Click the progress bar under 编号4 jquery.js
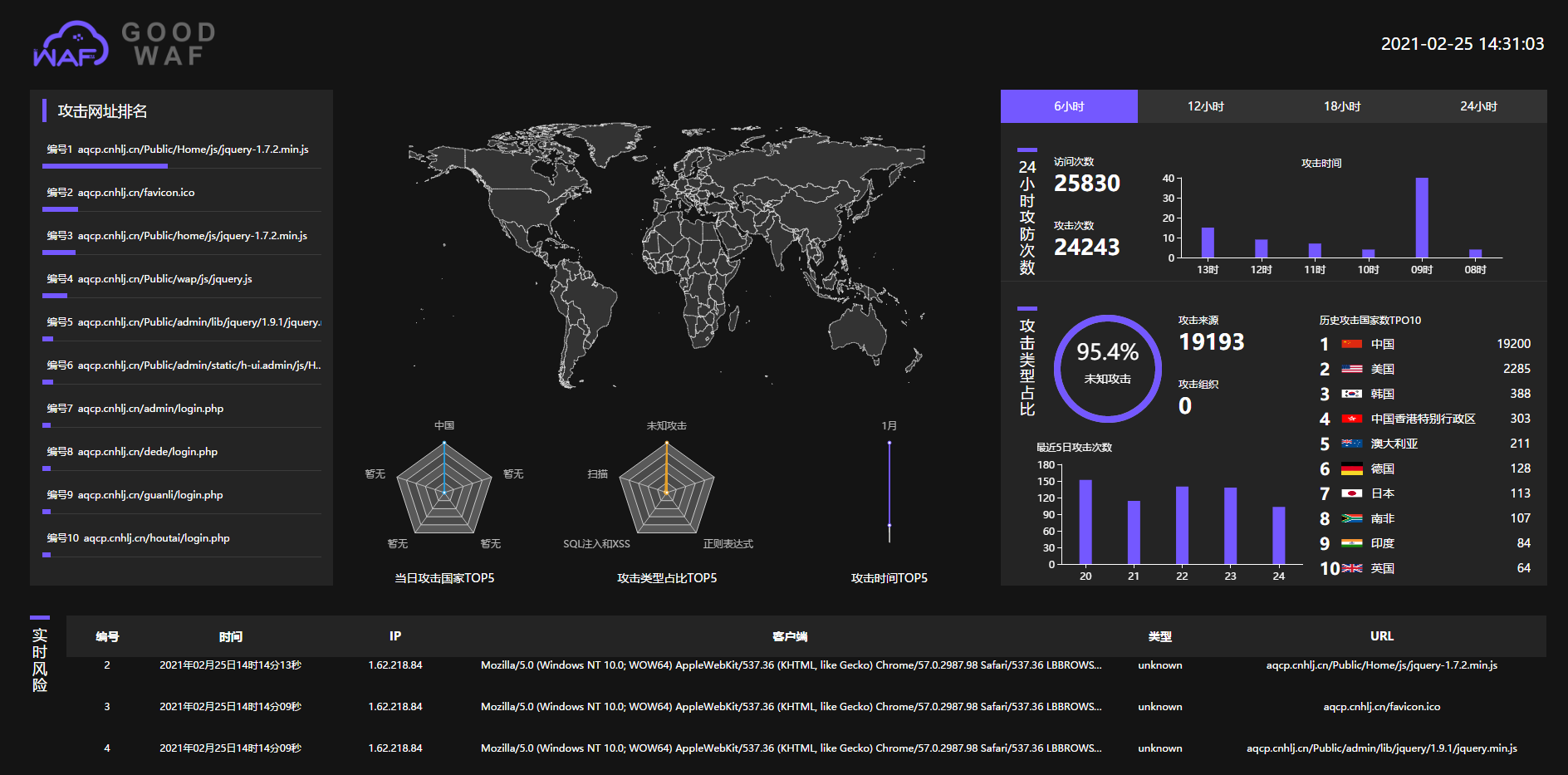Screen dimensions: 1568x775 (x=55, y=296)
